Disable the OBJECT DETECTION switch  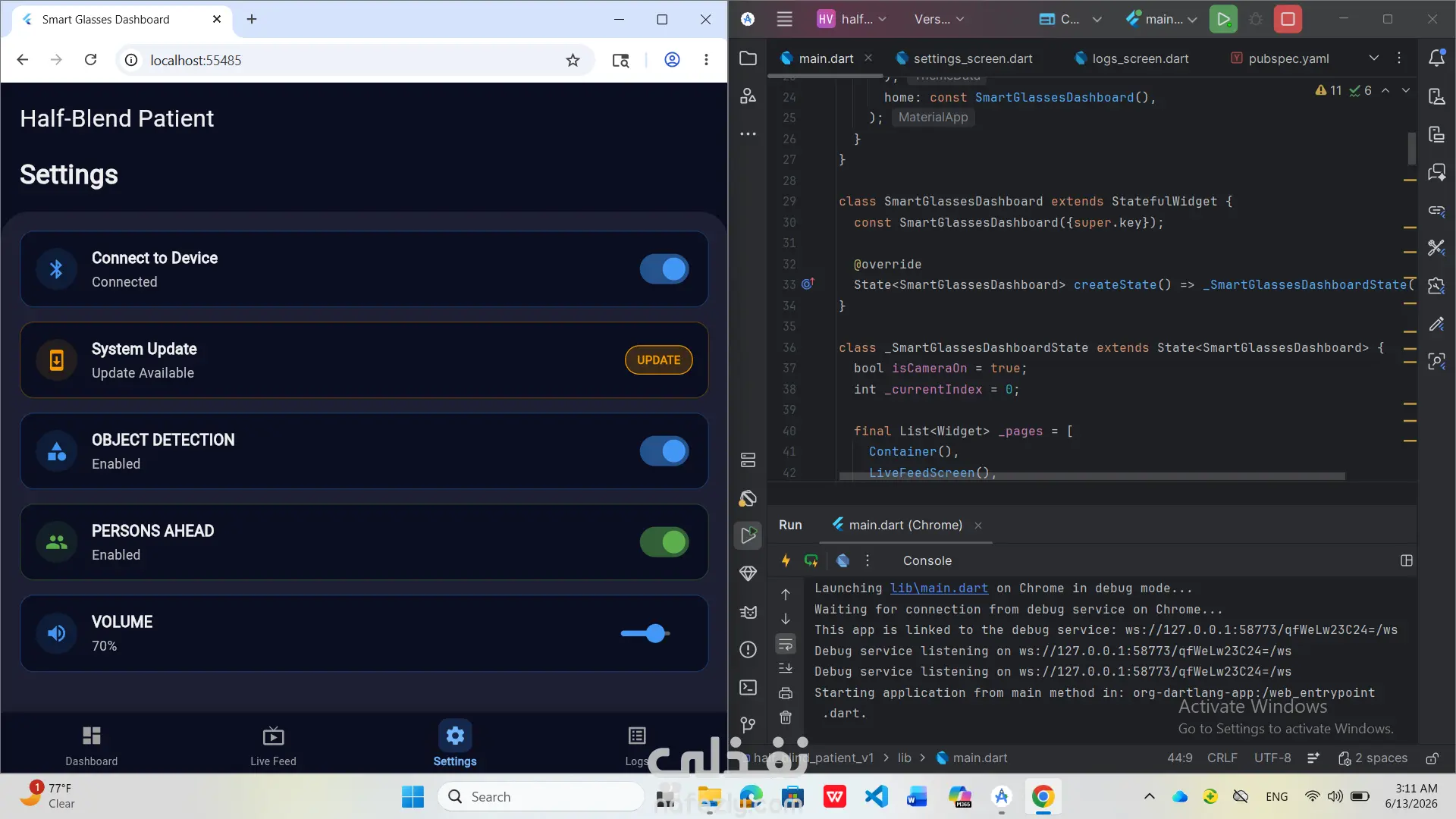pos(664,451)
